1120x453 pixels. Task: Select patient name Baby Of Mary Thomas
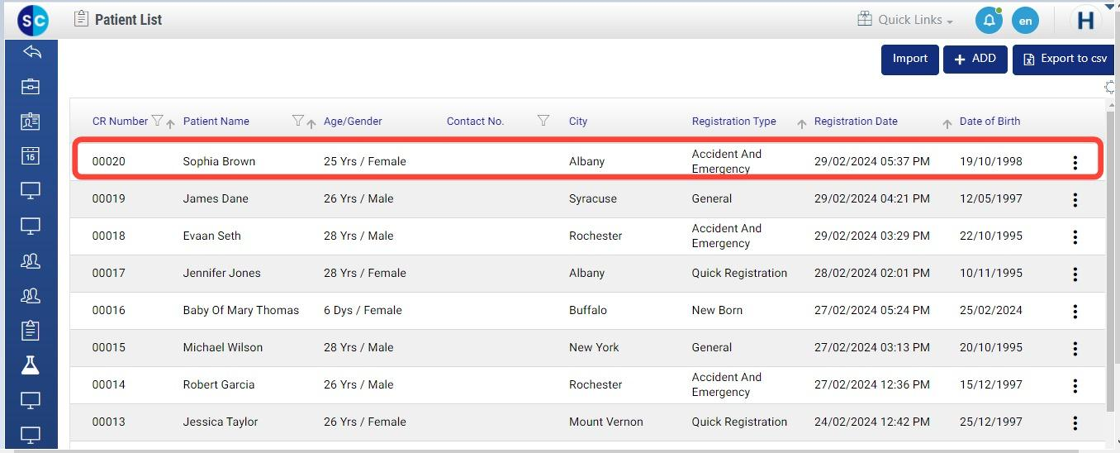tap(241, 310)
